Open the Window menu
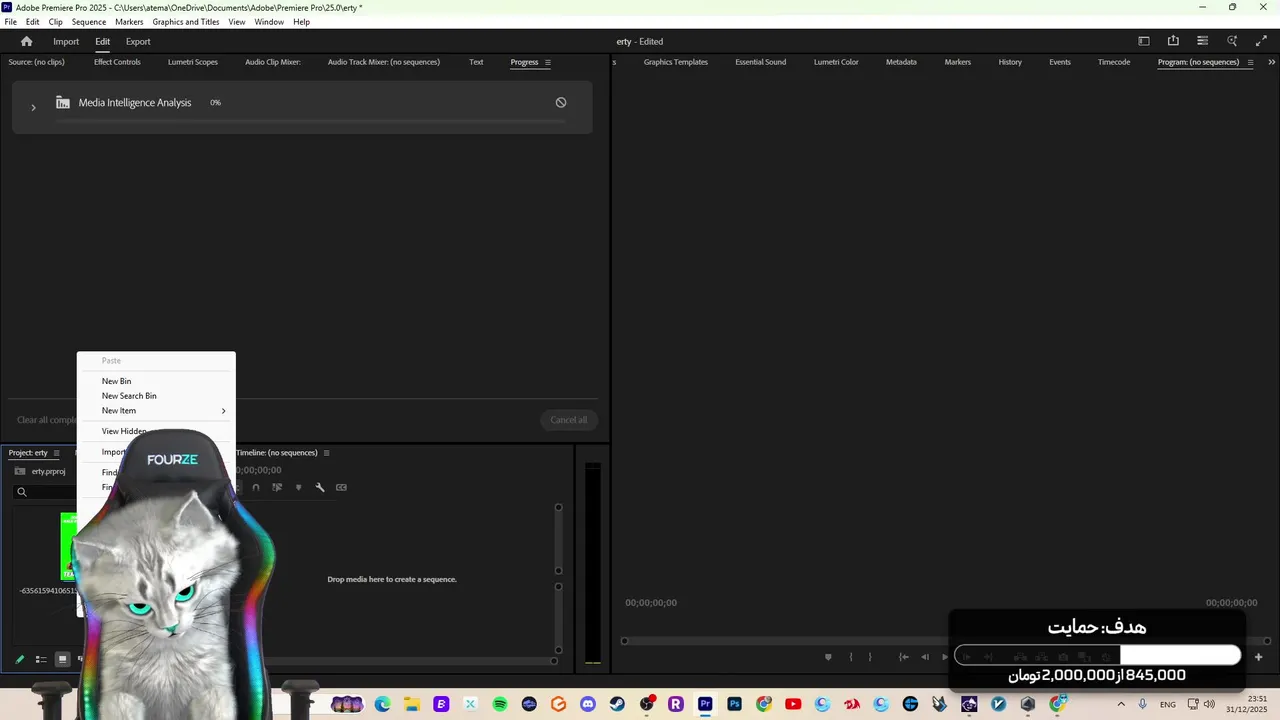This screenshot has height=720, width=1280. 269,22
